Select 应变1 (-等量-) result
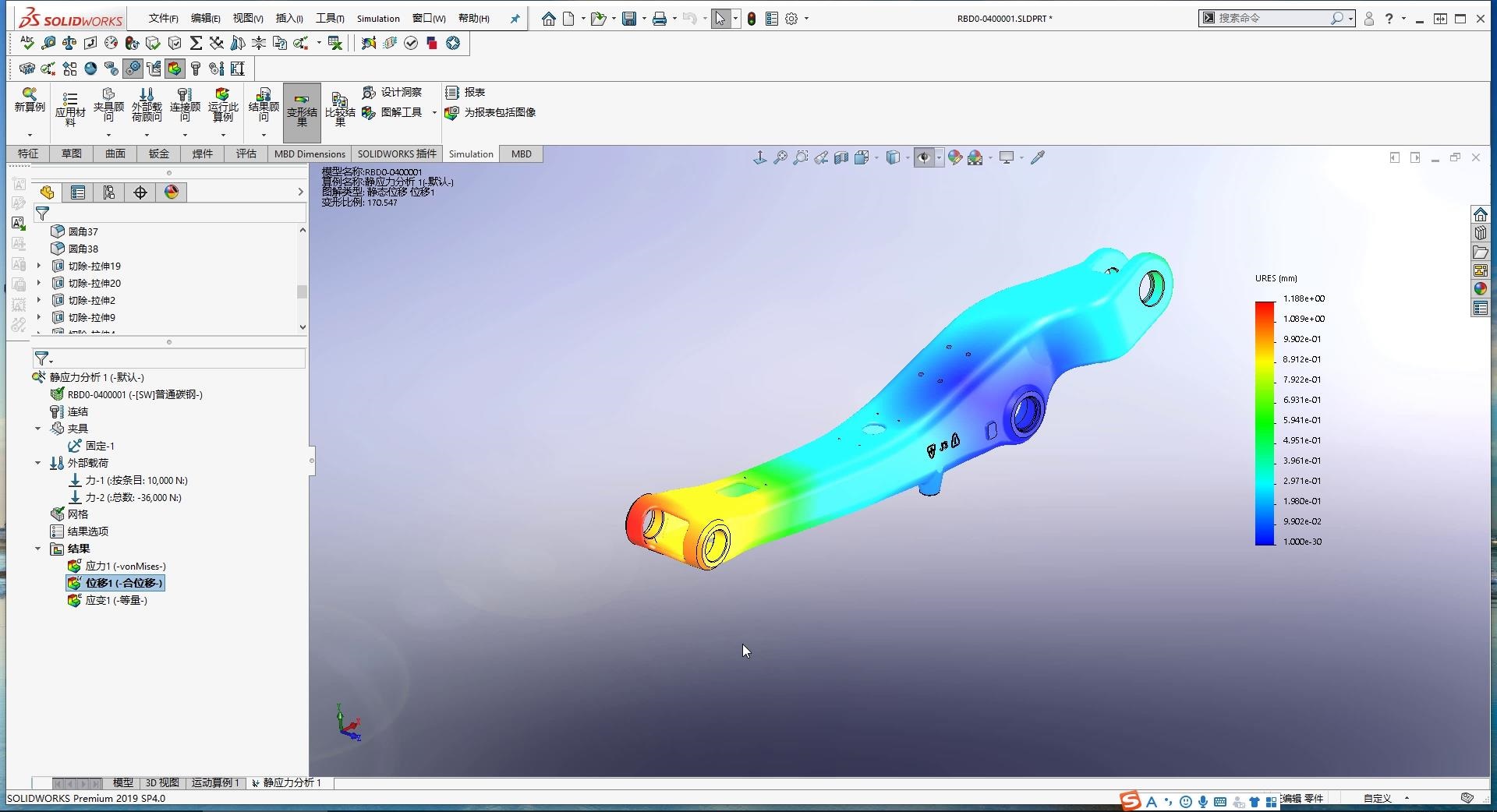This screenshot has height=812, width=1497. pos(108,600)
